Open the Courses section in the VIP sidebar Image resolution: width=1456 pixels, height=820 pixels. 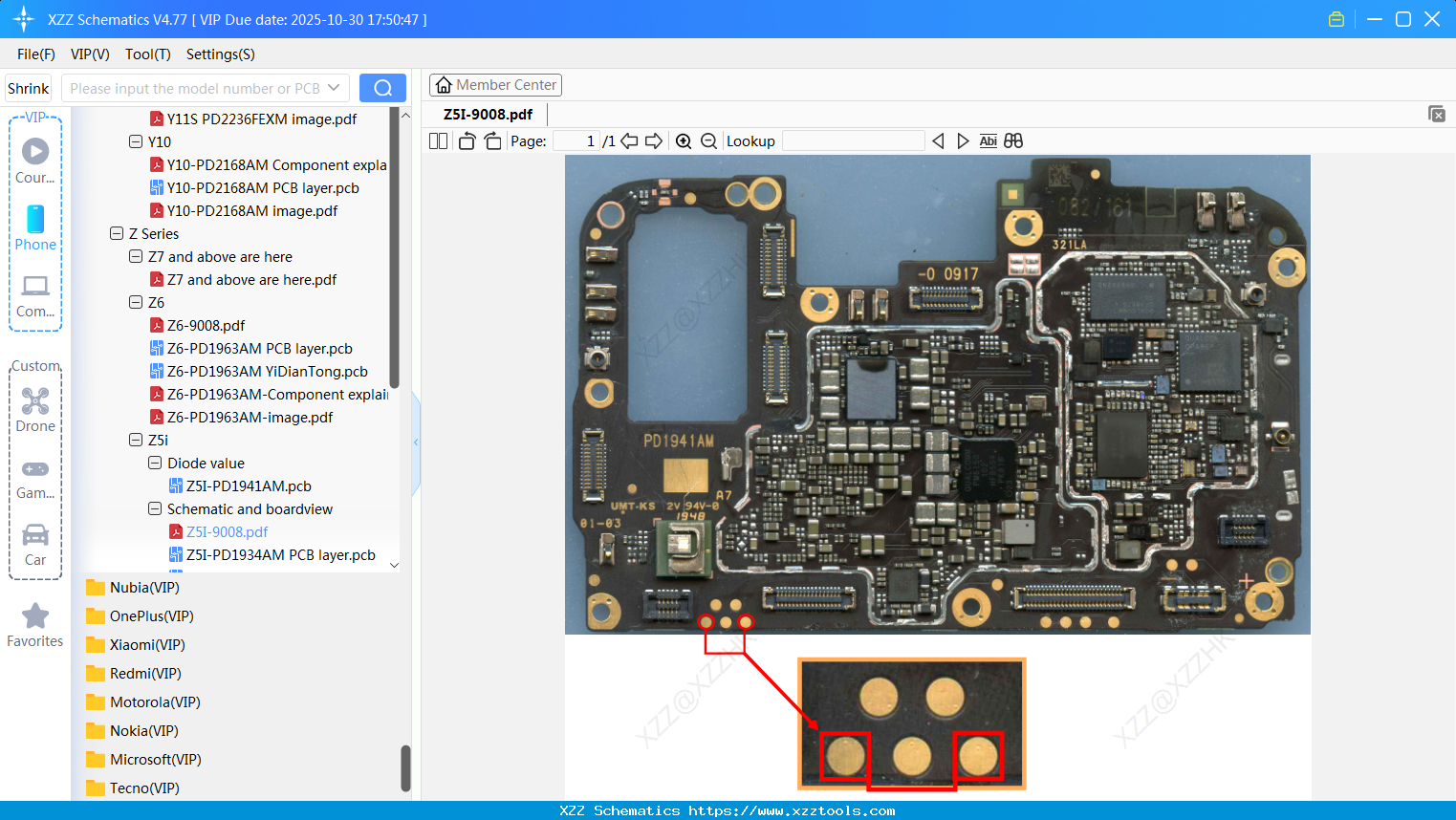coord(35,161)
